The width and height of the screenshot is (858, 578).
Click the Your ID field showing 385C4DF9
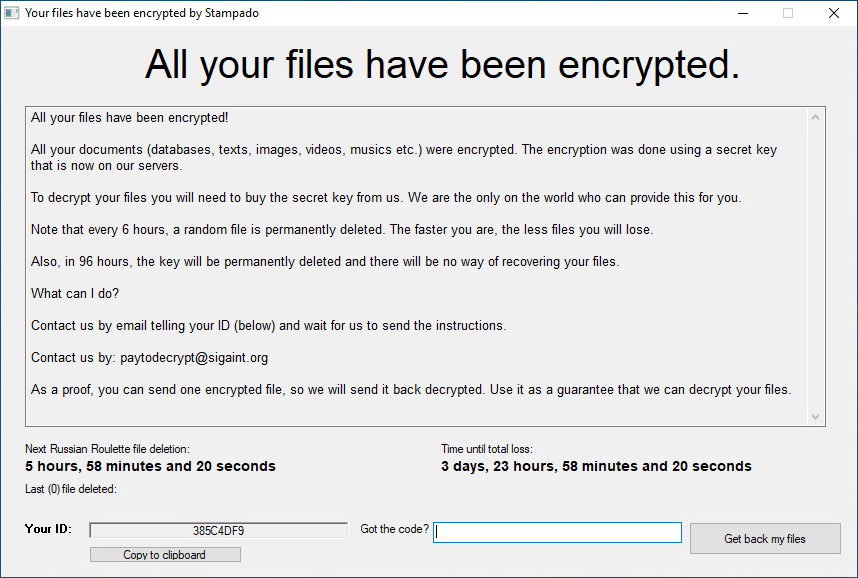pyautogui.click(x=219, y=531)
